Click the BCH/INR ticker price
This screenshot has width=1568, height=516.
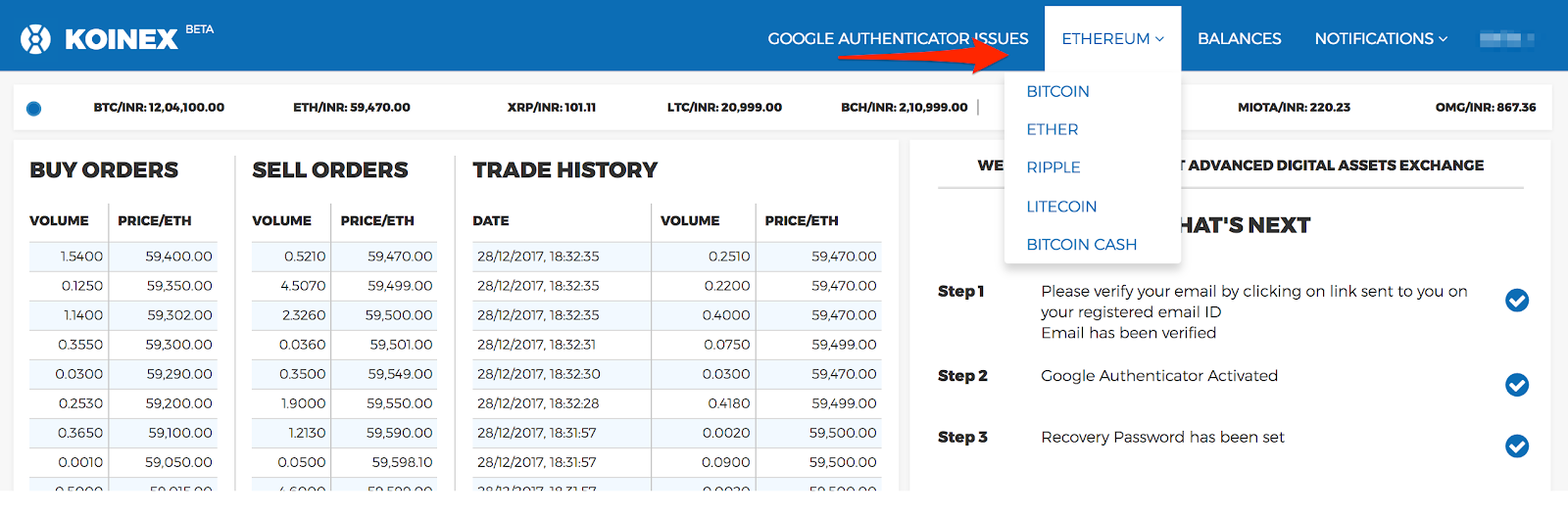[x=905, y=108]
